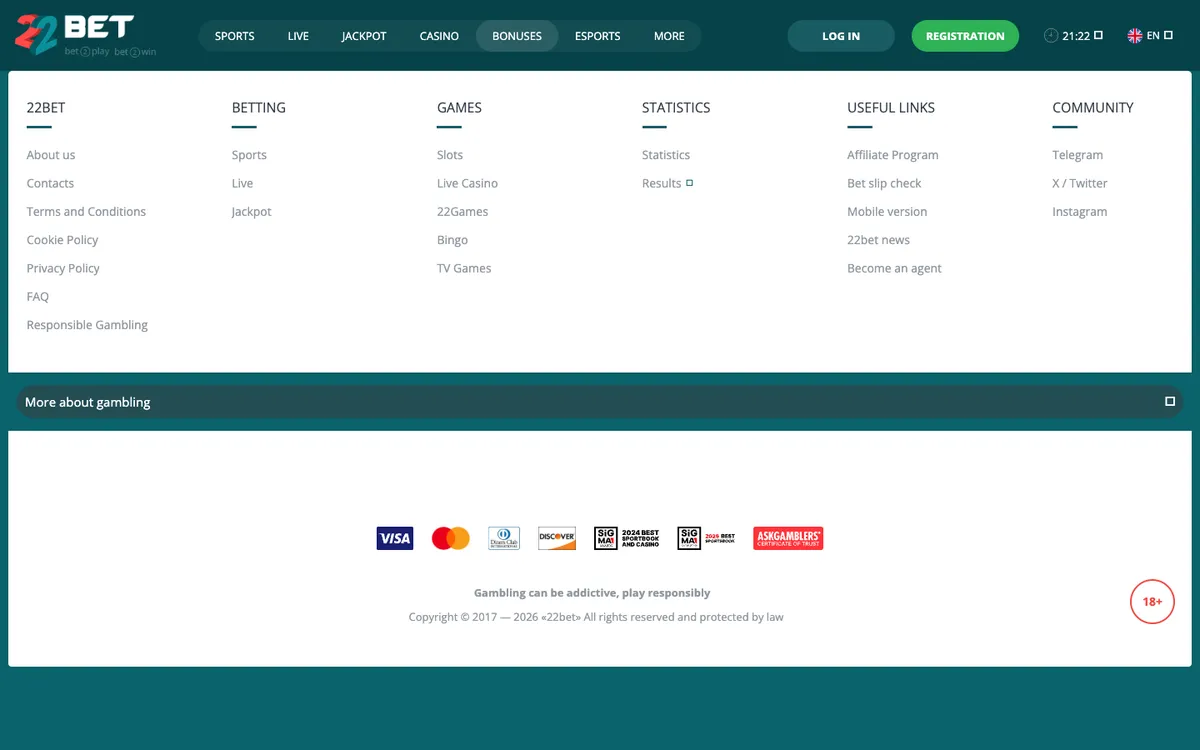1200x750 pixels.
Task: Open the Telegram community link
Action: pos(1077,155)
